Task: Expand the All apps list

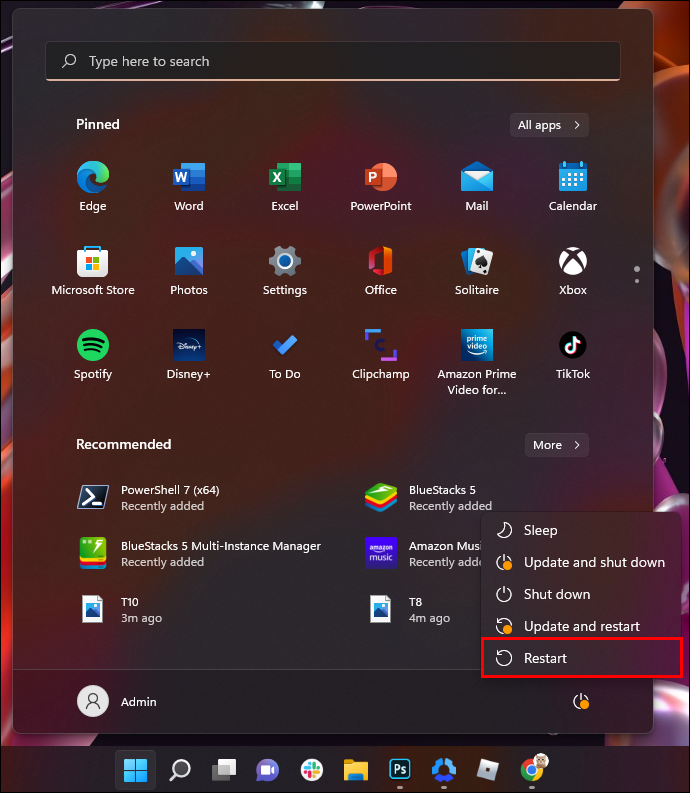Action: 549,125
